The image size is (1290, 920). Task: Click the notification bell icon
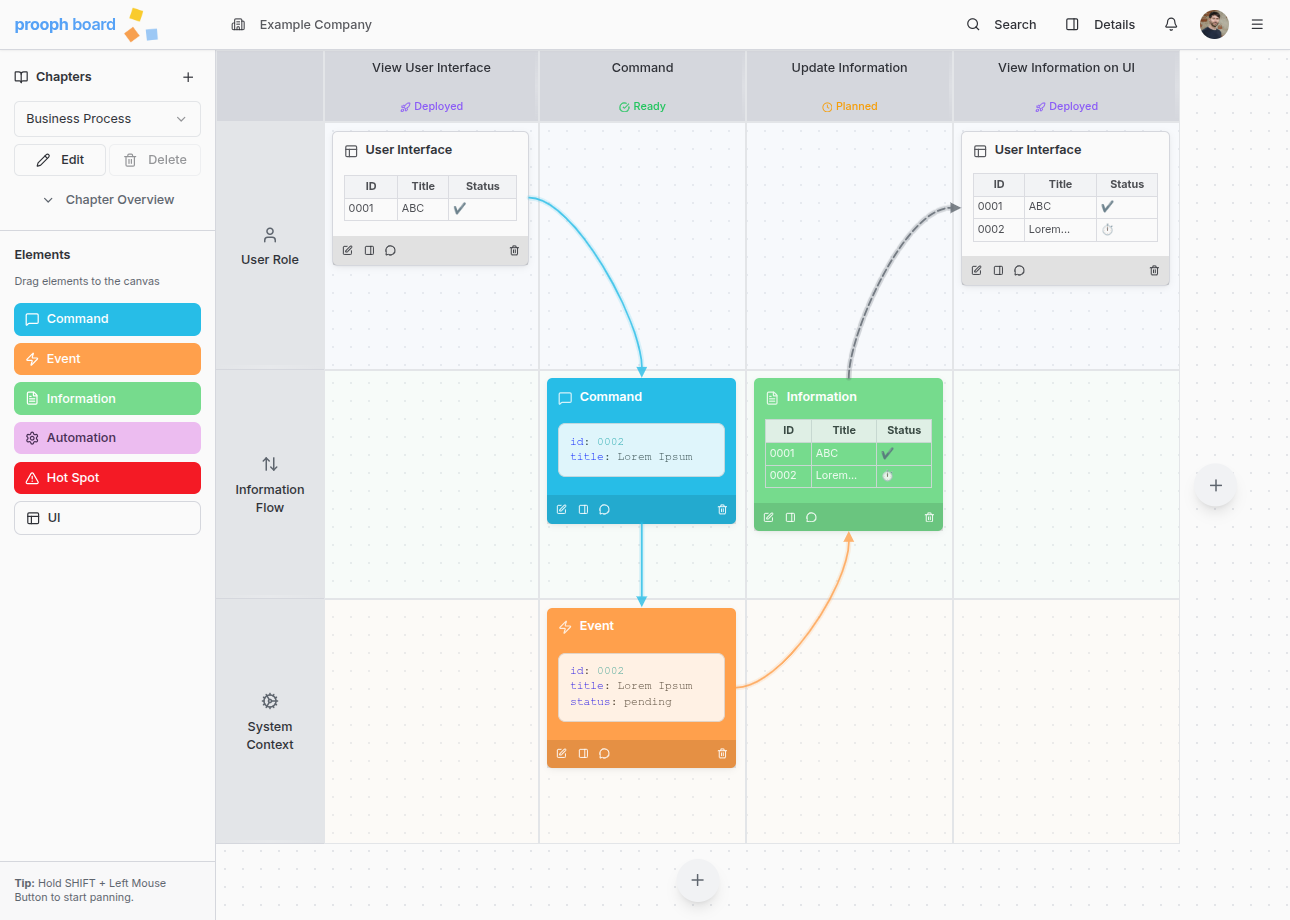(x=1171, y=25)
